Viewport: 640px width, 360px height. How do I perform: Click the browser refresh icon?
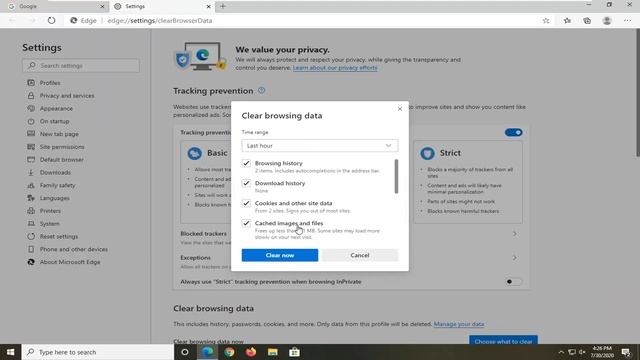click(51, 20)
